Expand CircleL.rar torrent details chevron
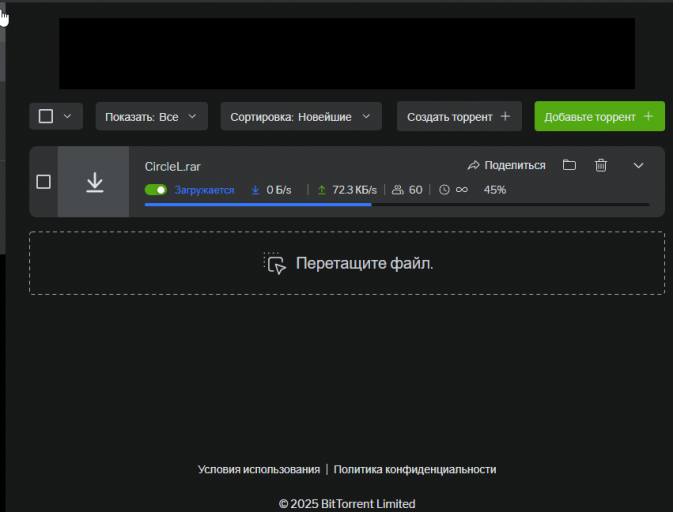 tap(638, 166)
